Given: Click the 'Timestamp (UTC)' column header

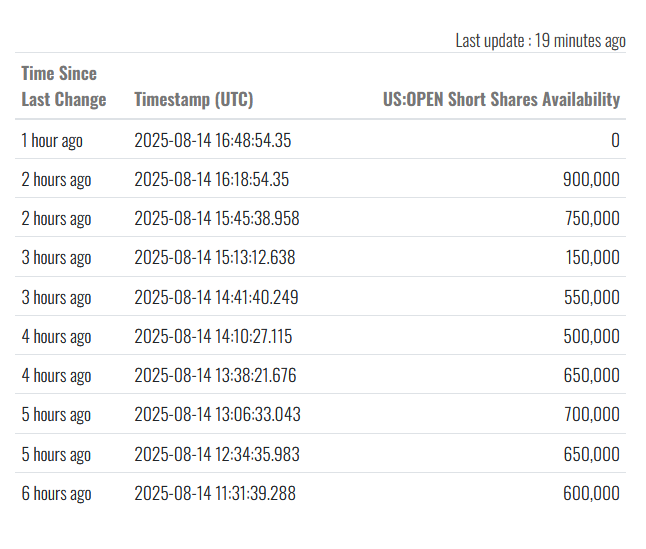Looking at the screenshot, I should (194, 99).
